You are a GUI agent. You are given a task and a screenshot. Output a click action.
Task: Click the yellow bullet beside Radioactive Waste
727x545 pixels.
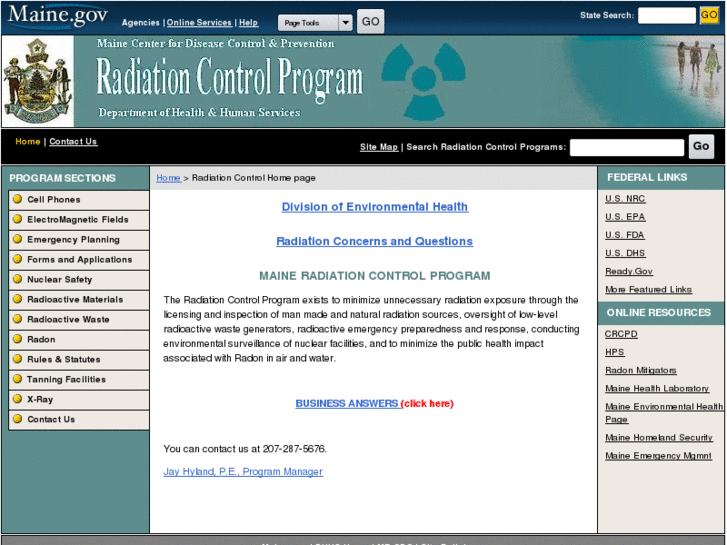[x=18, y=319]
